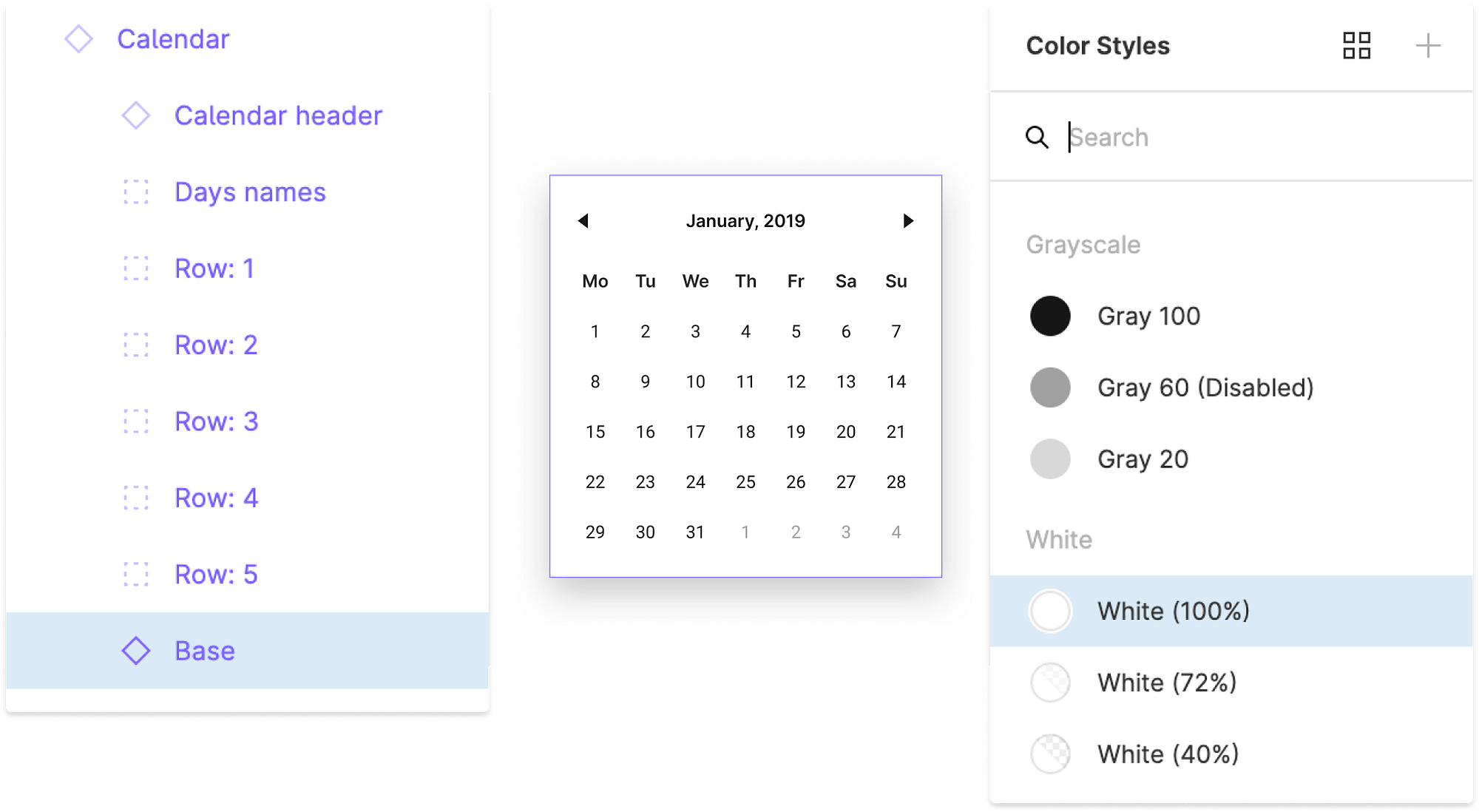Select the White (72%) style

pos(1231,683)
